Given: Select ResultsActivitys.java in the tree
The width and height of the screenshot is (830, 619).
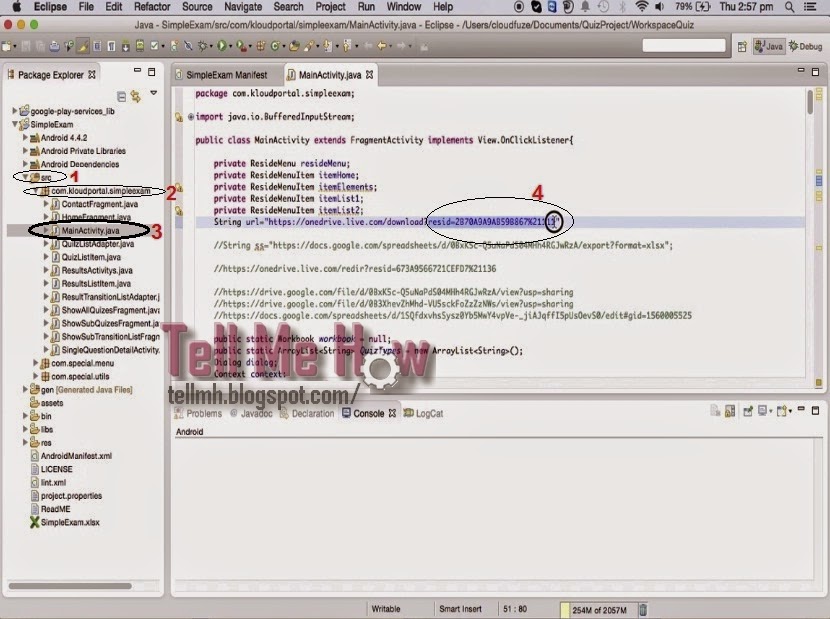Looking at the screenshot, I should click(x=96, y=271).
